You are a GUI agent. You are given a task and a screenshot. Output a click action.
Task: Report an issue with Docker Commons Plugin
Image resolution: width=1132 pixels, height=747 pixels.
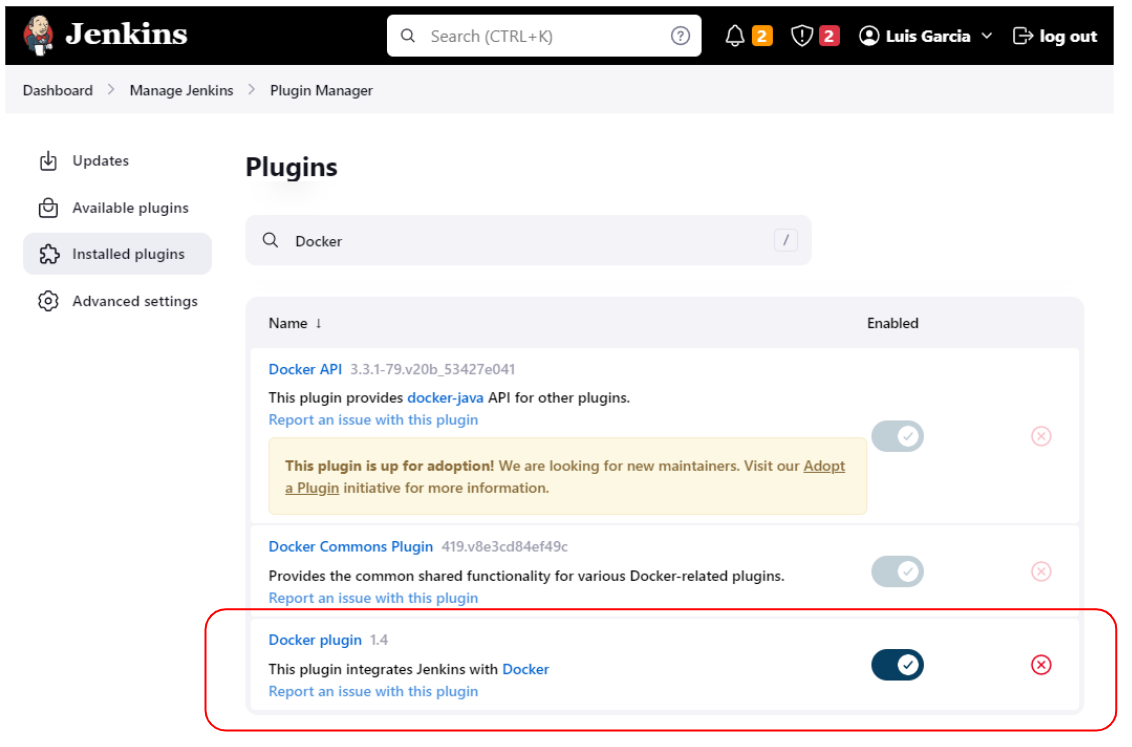coord(373,597)
